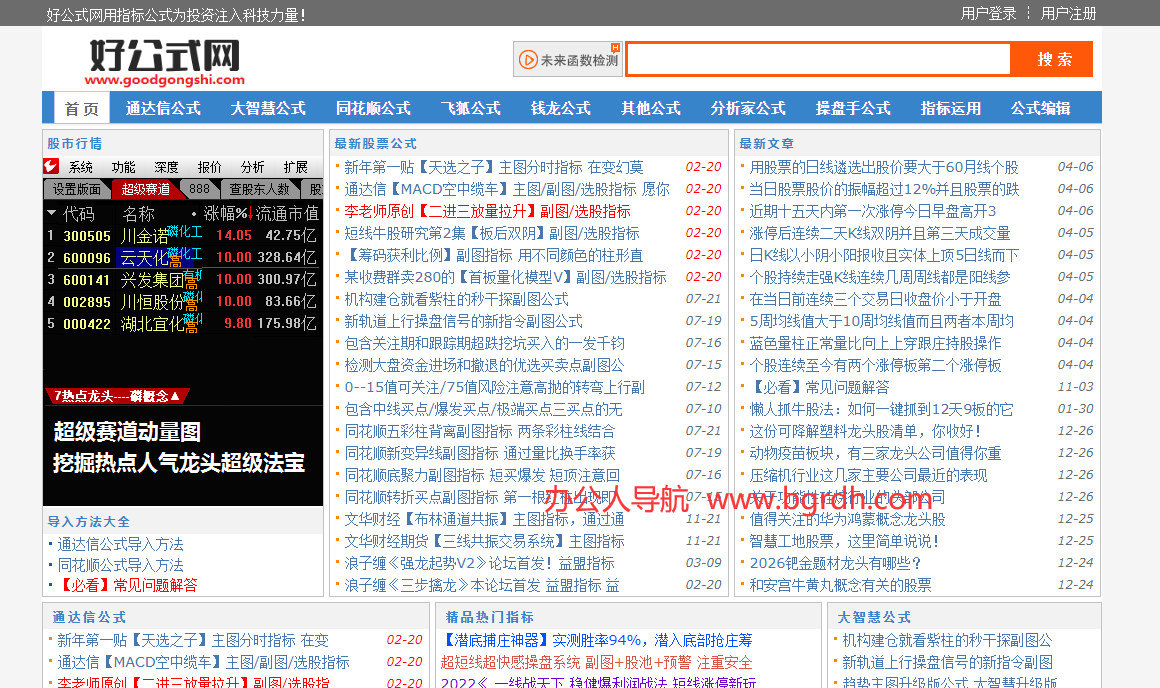Select the 查股东人数 tab in stock panel

point(260,189)
